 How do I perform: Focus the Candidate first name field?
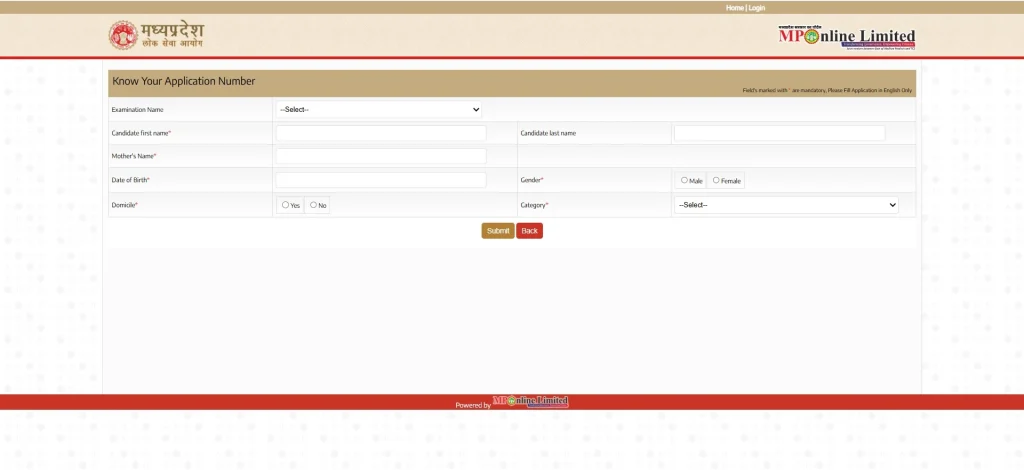[x=381, y=133]
